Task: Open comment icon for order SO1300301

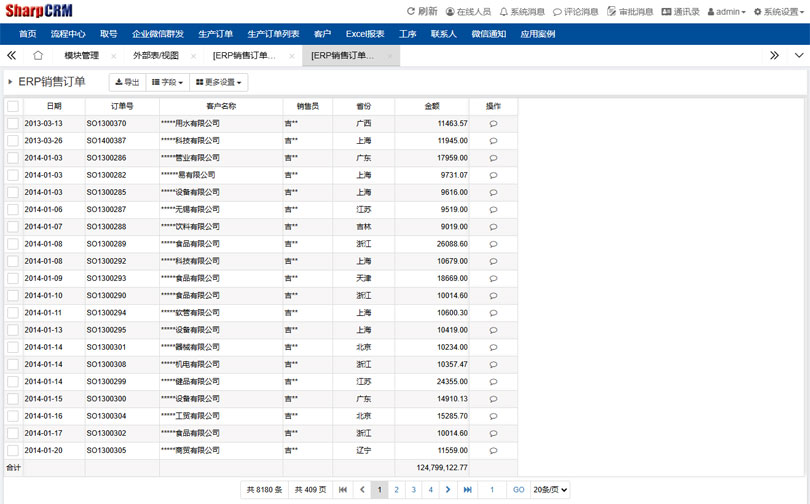Action: 493,347
